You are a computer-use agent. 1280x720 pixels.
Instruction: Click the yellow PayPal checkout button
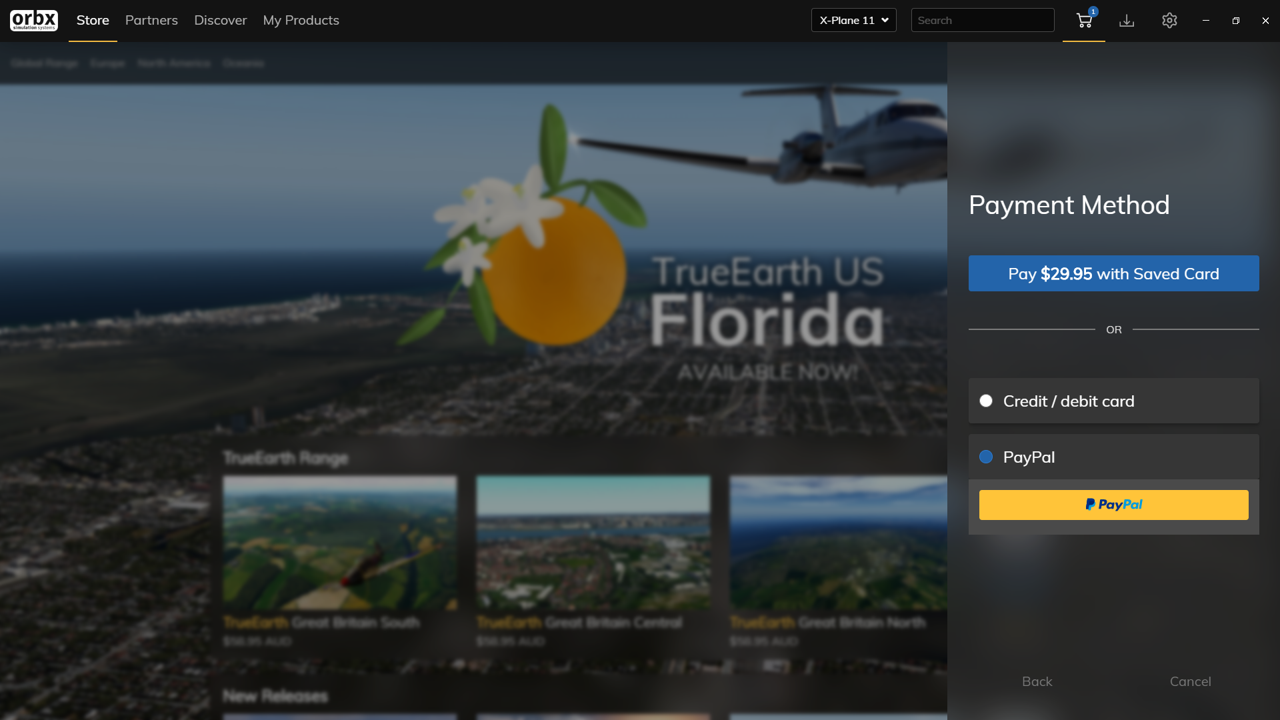point(1114,505)
